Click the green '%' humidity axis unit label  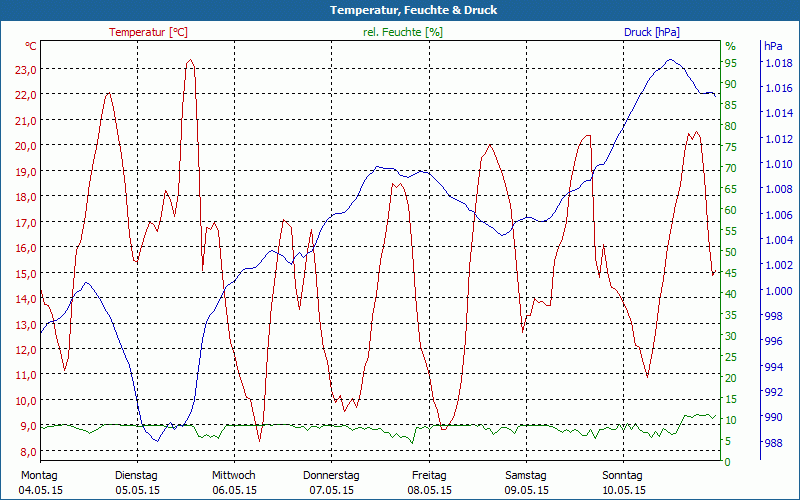pyautogui.click(x=730, y=46)
